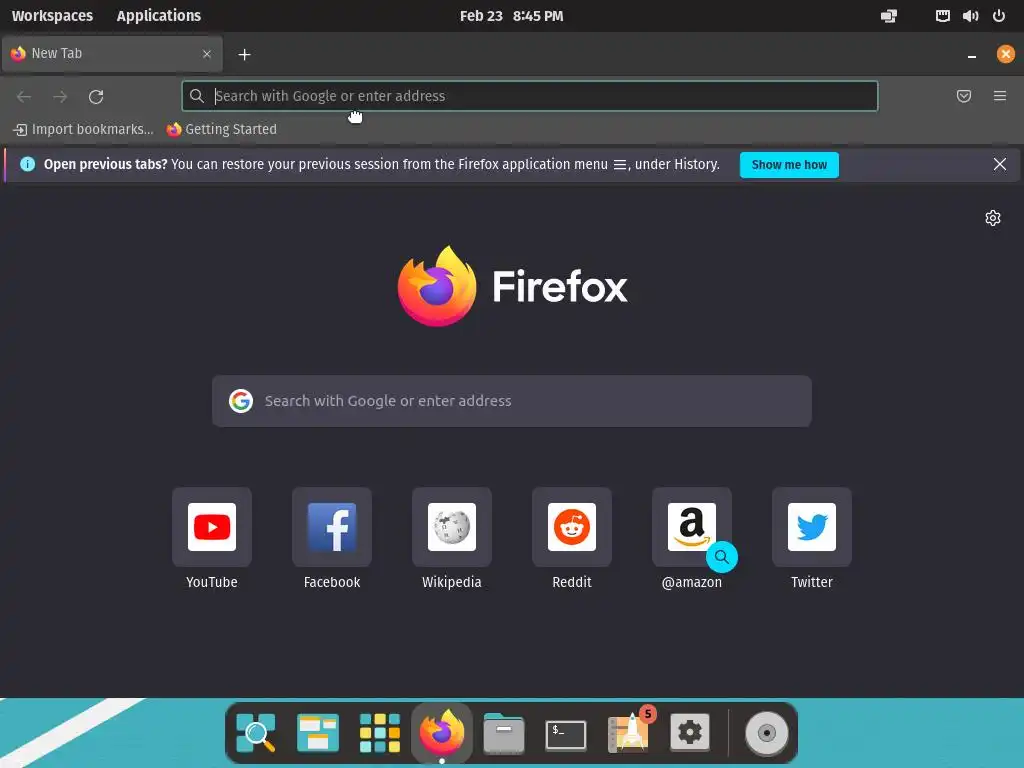
Task: Open the @amazon search shortcut tile
Action: [692, 527]
